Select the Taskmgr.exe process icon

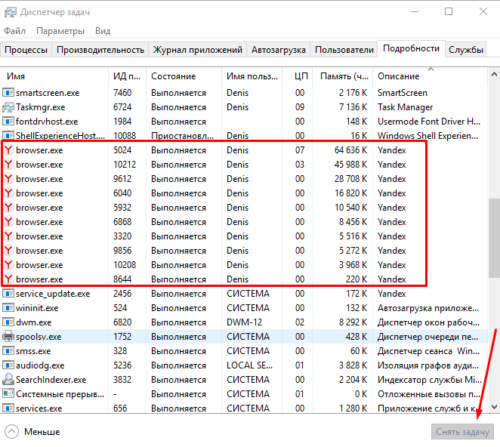pyautogui.click(x=8, y=107)
